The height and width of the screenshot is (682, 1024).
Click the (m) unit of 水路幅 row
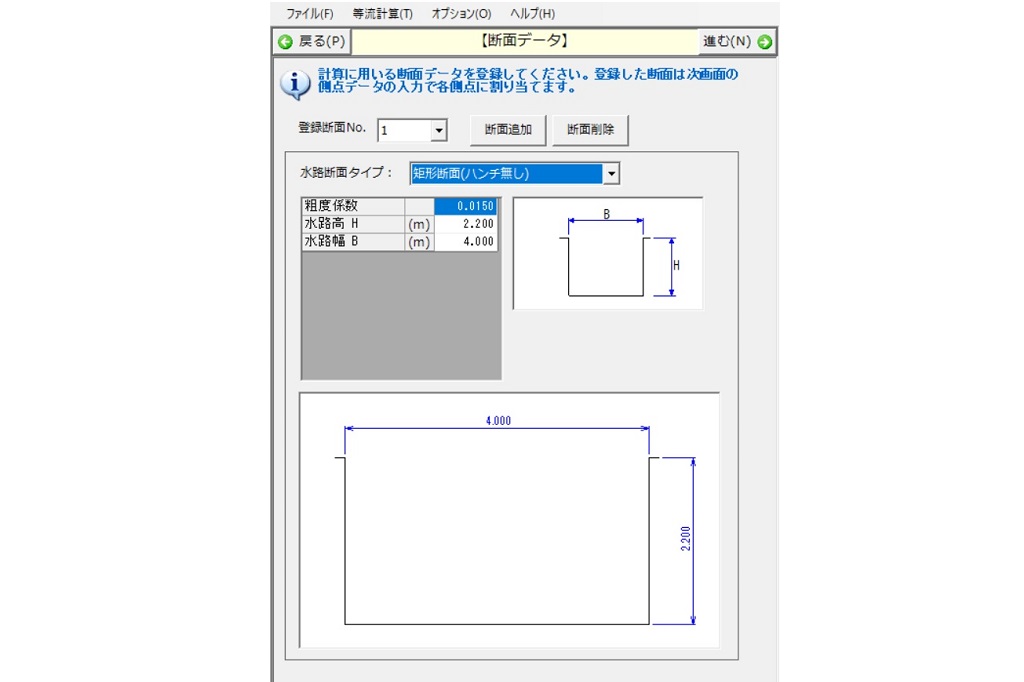point(419,242)
